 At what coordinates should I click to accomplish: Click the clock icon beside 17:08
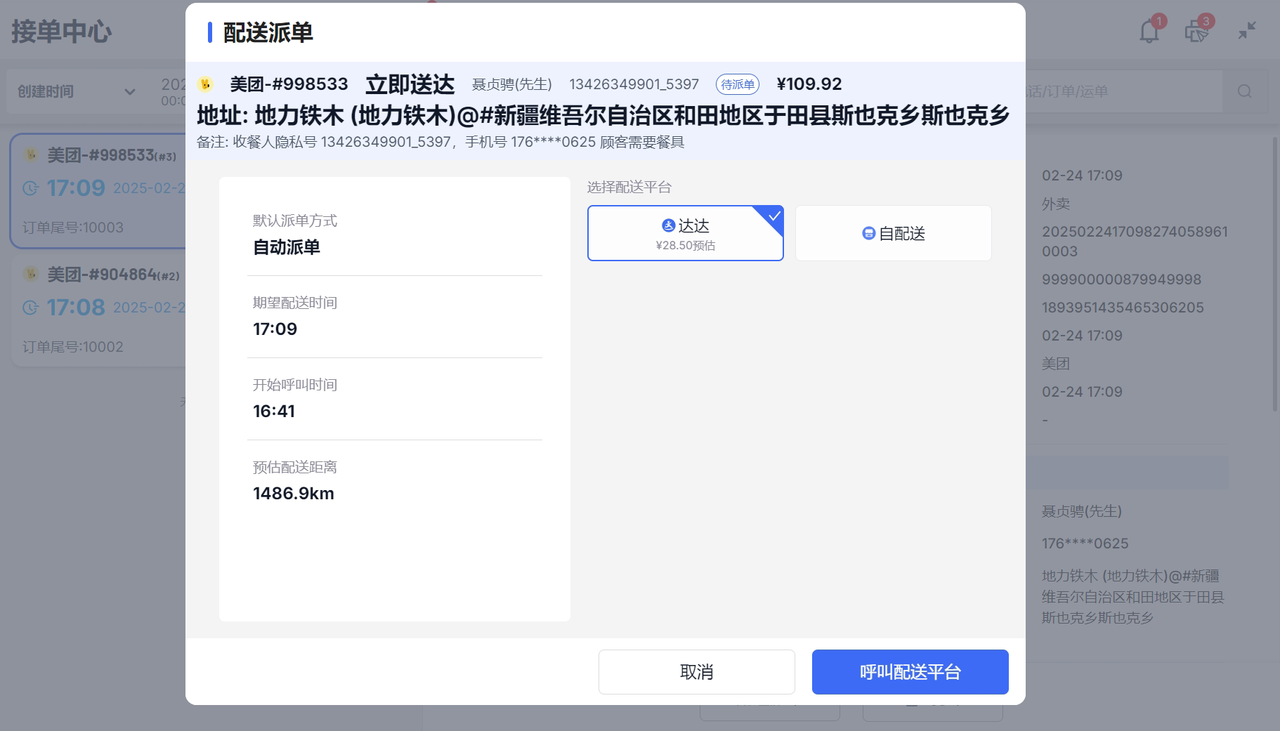pyautogui.click(x=31, y=307)
